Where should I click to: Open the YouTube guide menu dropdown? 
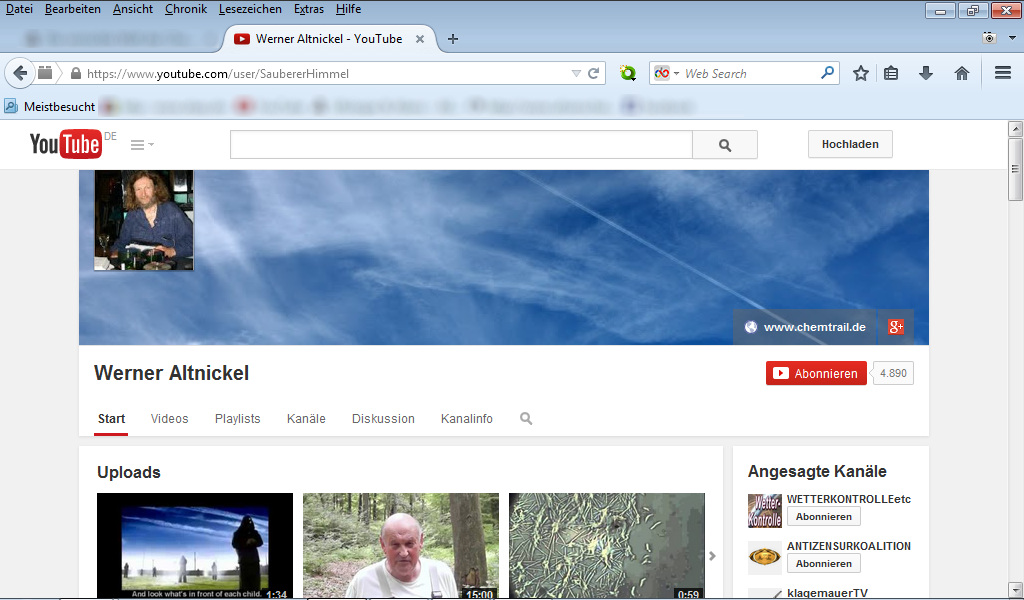[x=142, y=144]
